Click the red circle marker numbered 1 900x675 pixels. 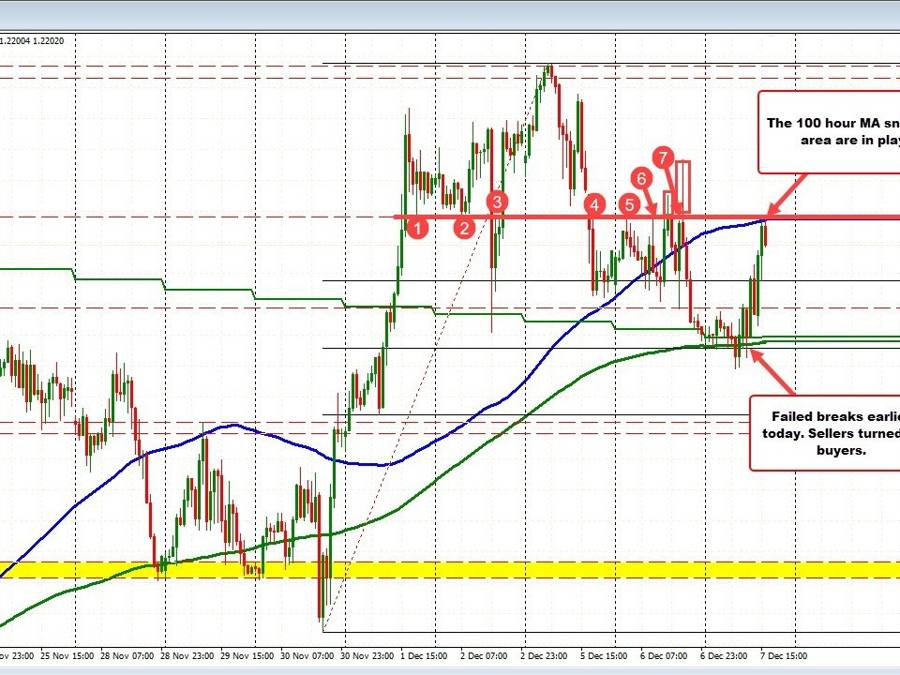(420, 227)
